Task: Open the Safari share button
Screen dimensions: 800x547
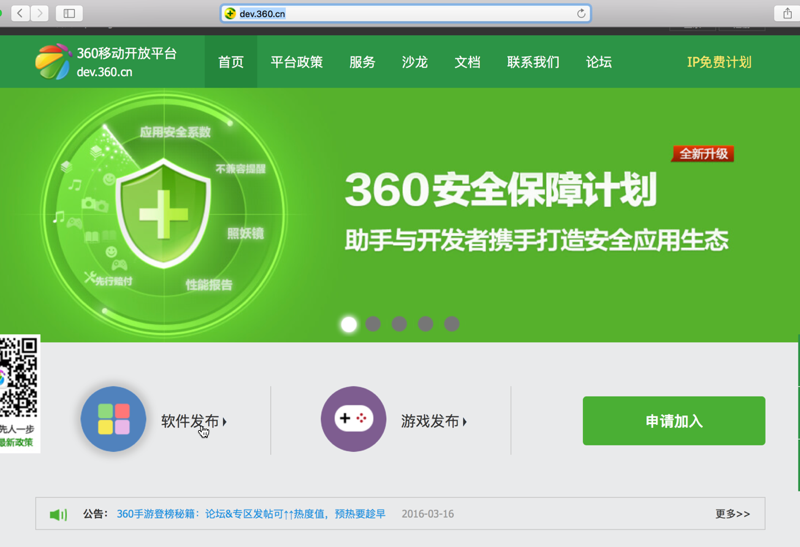Action: (787, 13)
